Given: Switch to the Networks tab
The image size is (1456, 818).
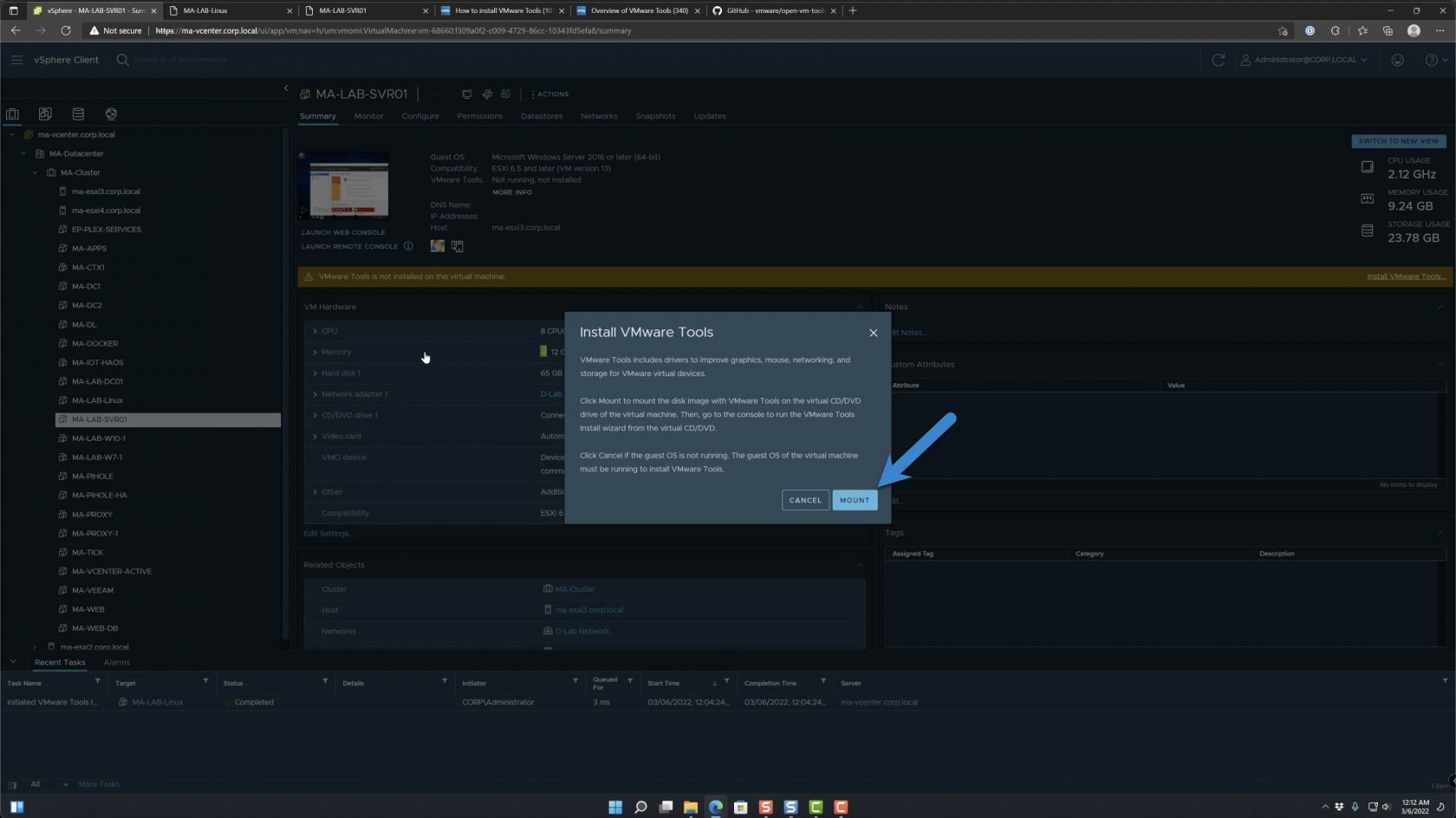Looking at the screenshot, I should (x=599, y=116).
